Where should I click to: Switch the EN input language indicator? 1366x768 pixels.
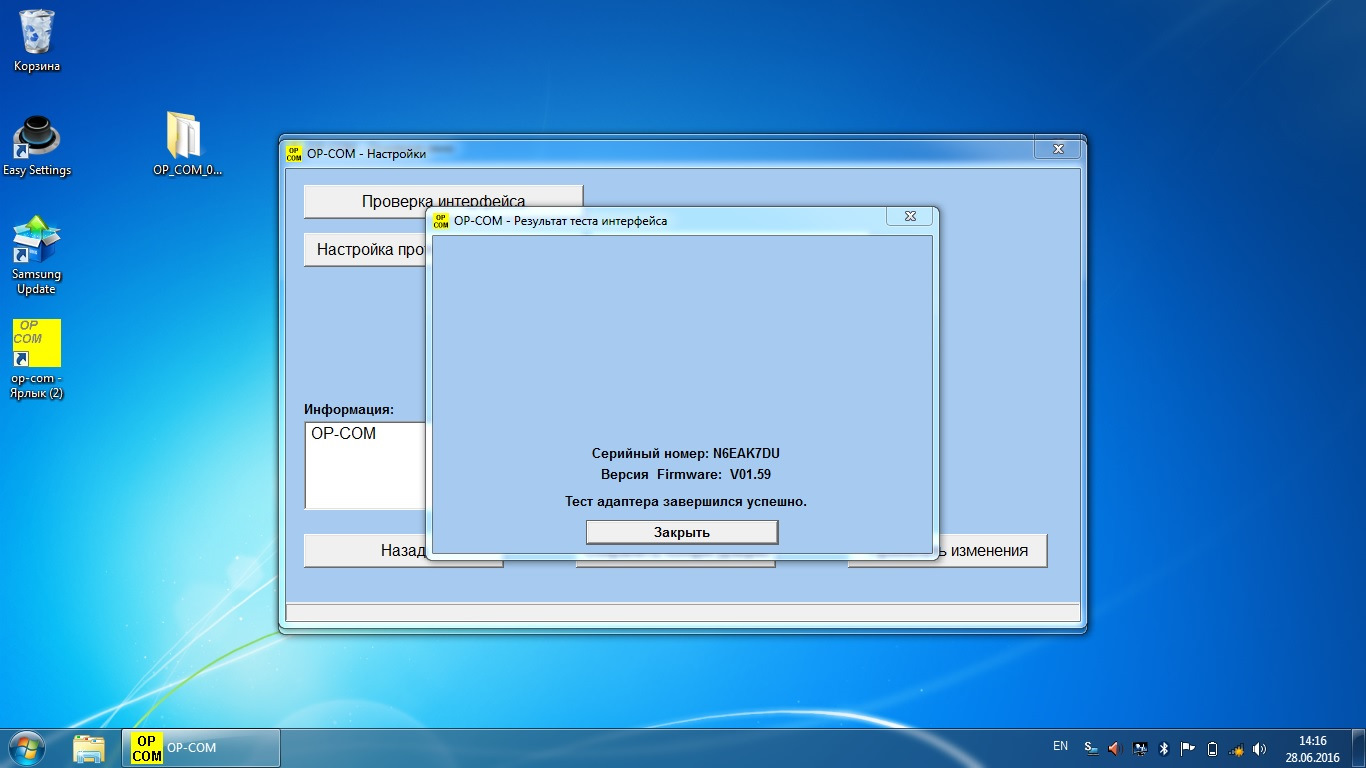[1060, 747]
